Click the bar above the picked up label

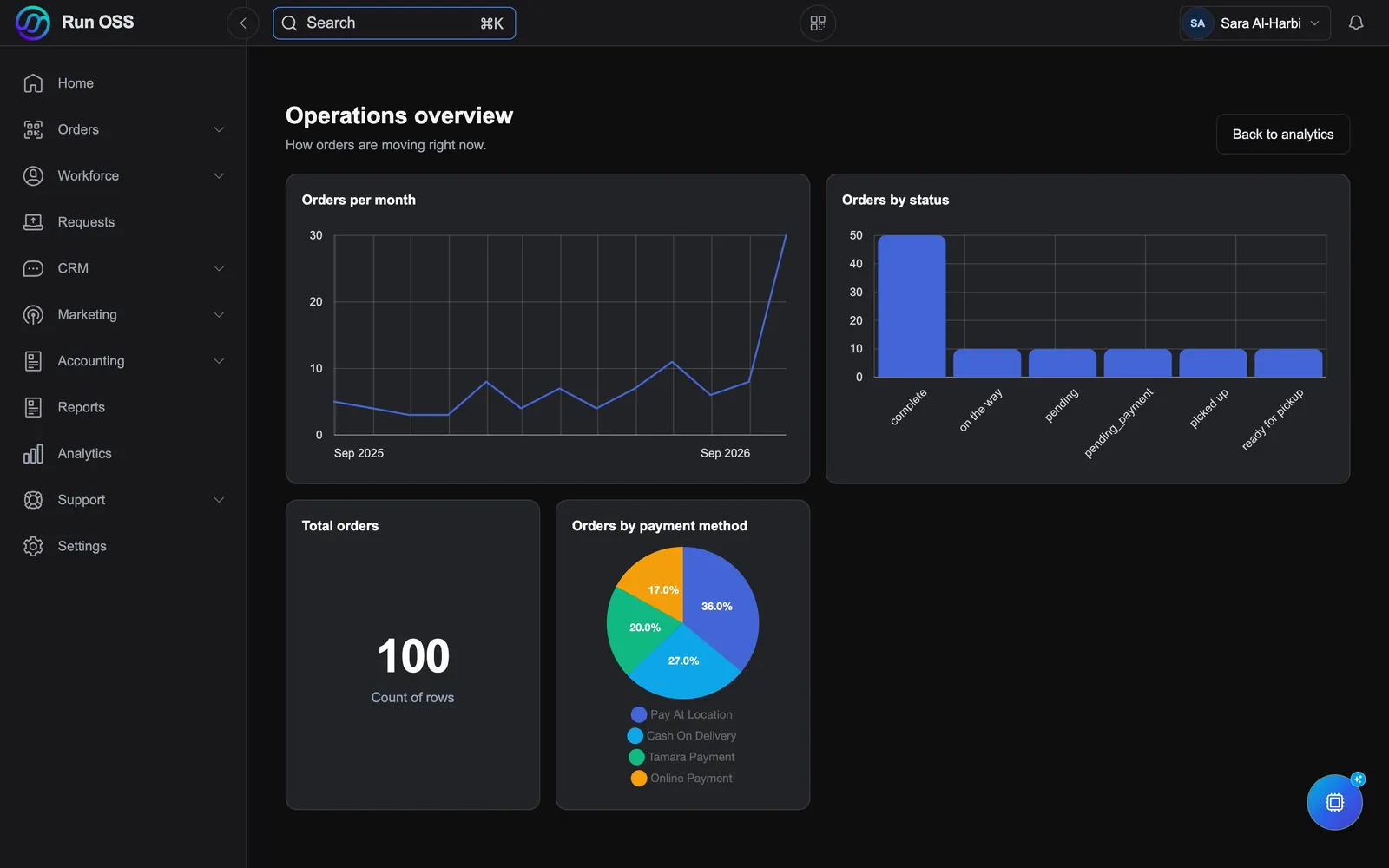(1213, 363)
